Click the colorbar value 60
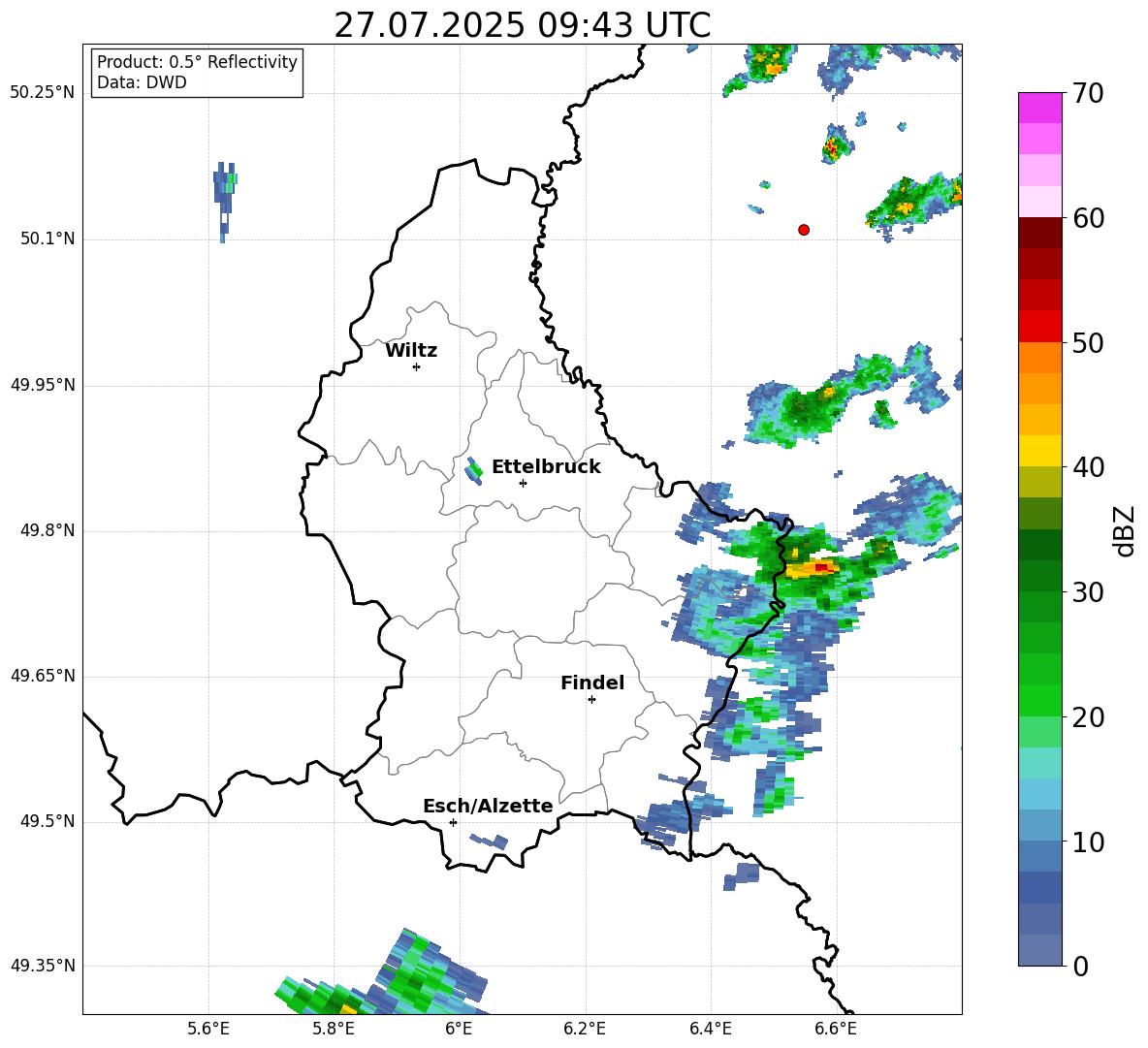The image size is (1148, 1048). pyautogui.click(x=1089, y=218)
